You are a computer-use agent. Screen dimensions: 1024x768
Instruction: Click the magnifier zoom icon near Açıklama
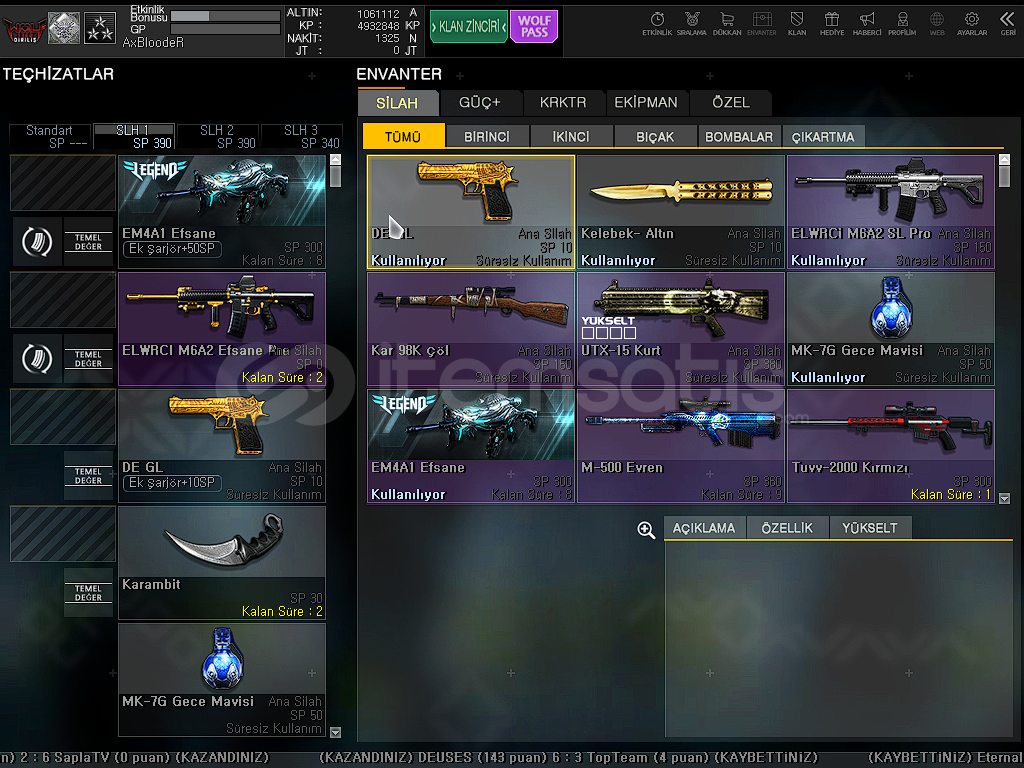click(646, 530)
